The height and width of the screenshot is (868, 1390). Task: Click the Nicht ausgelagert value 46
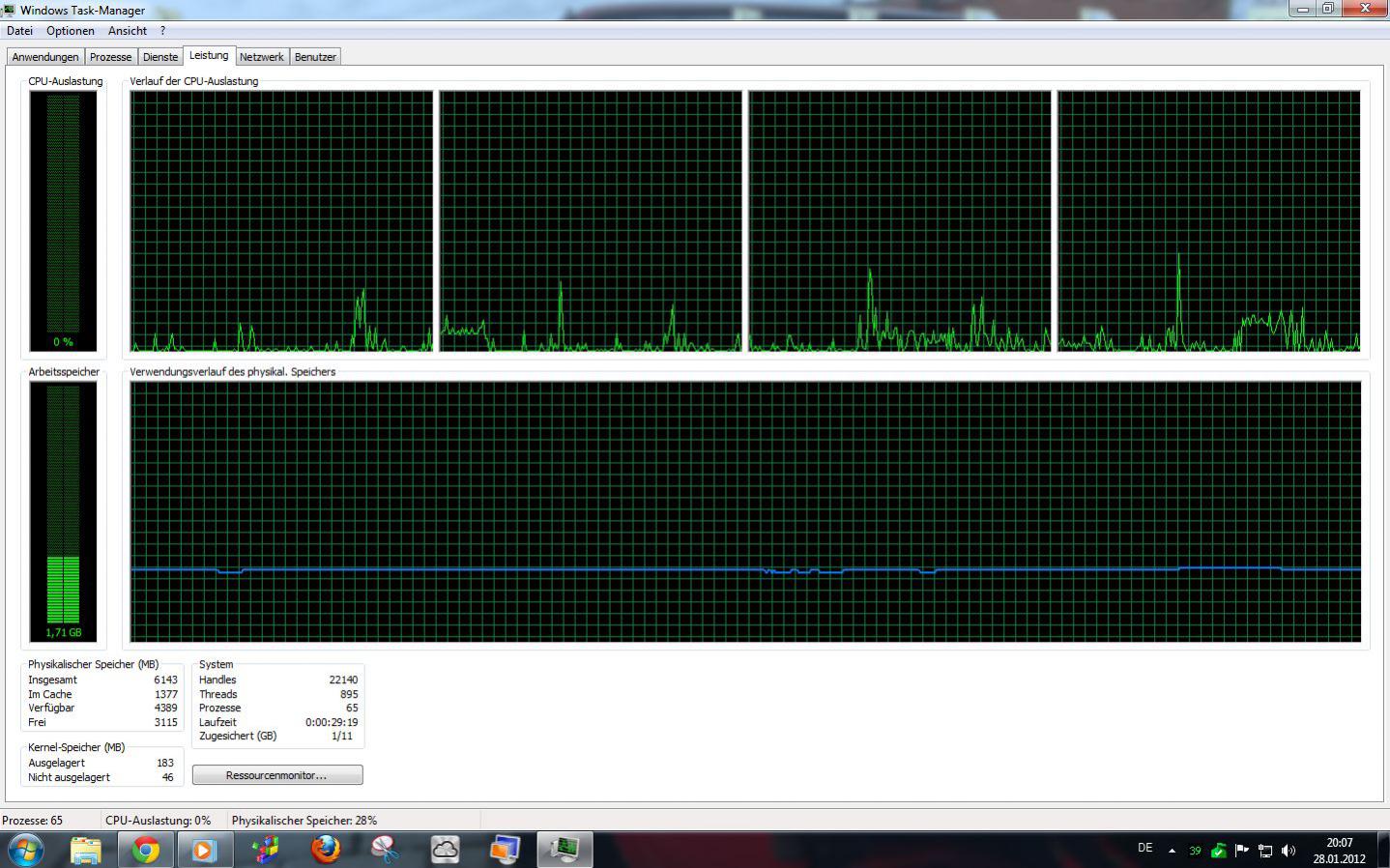coord(168,777)
